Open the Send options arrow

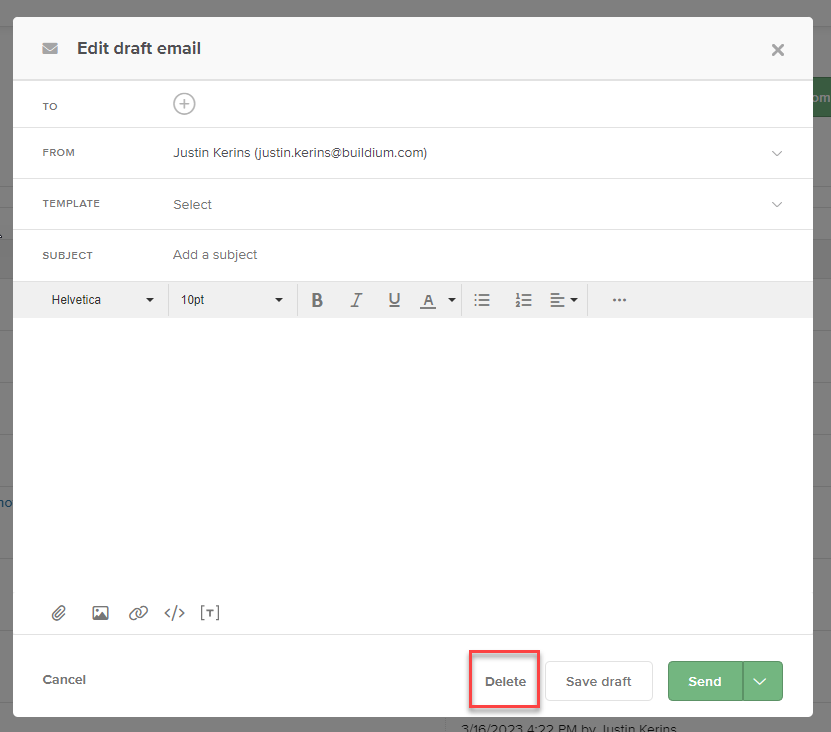click(x=762, y=681)
